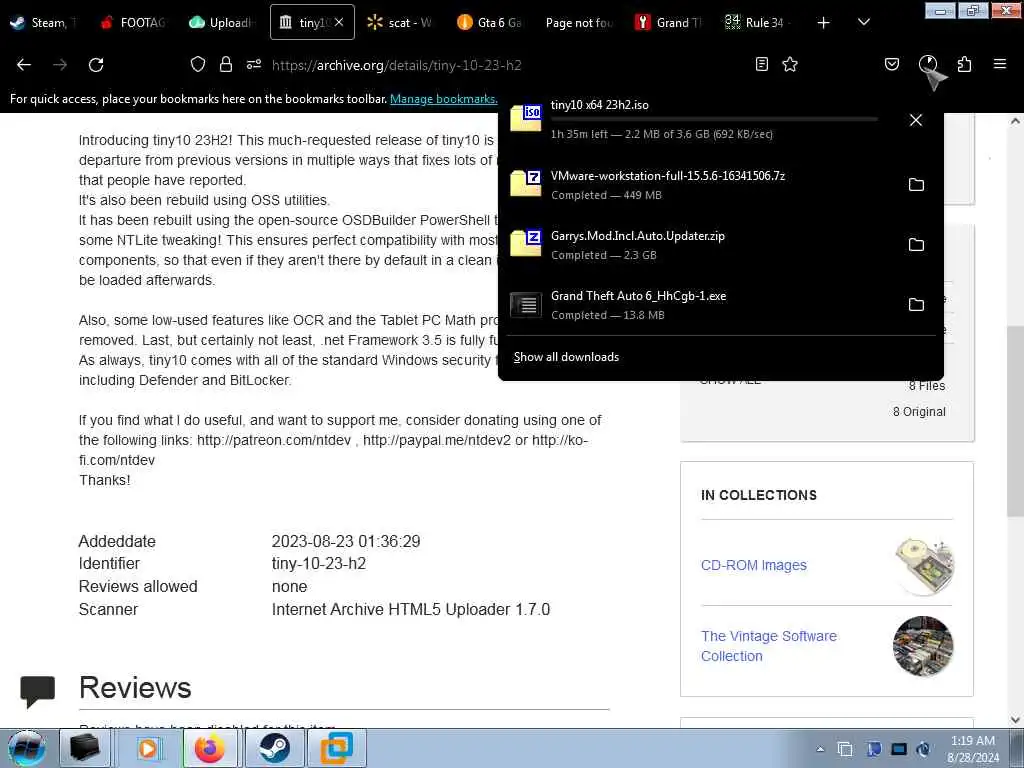Image resolution: width=1024 pixels, height=768 pixels.
Task: Open the black box taskbar application icon
Action: tap(84, 748)
